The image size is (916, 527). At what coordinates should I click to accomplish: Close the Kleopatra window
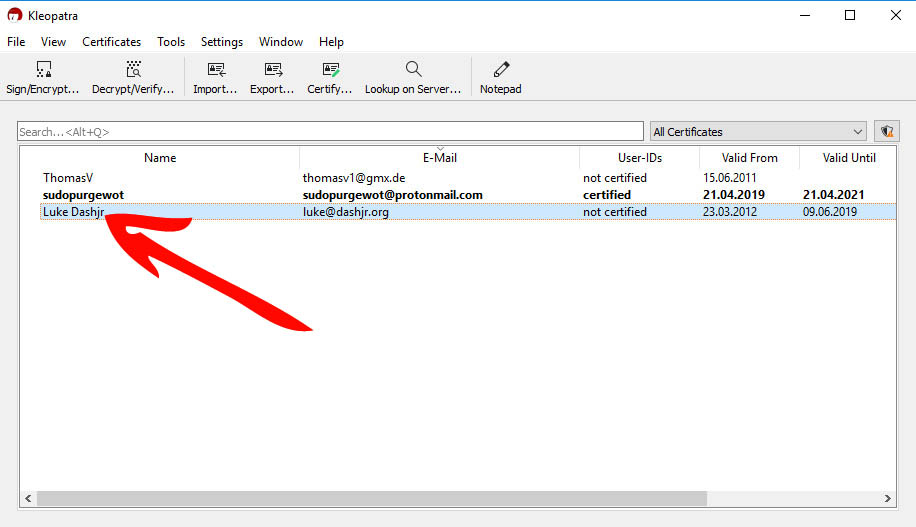click(896, 15)
